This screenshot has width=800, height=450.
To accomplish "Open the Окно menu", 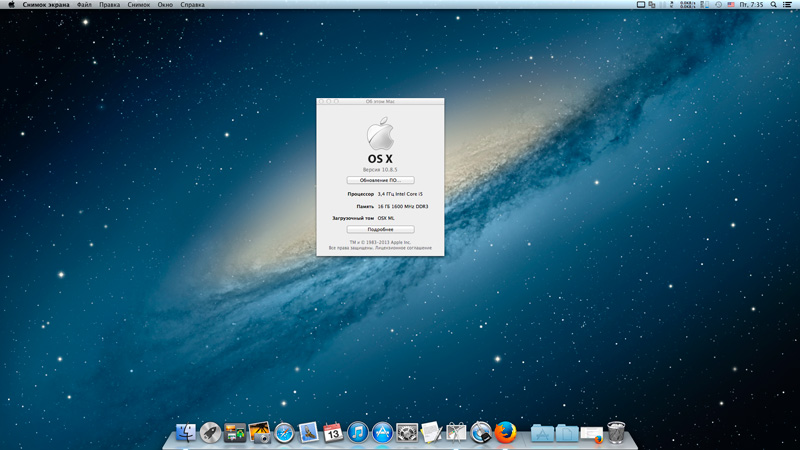I will 165,5.
